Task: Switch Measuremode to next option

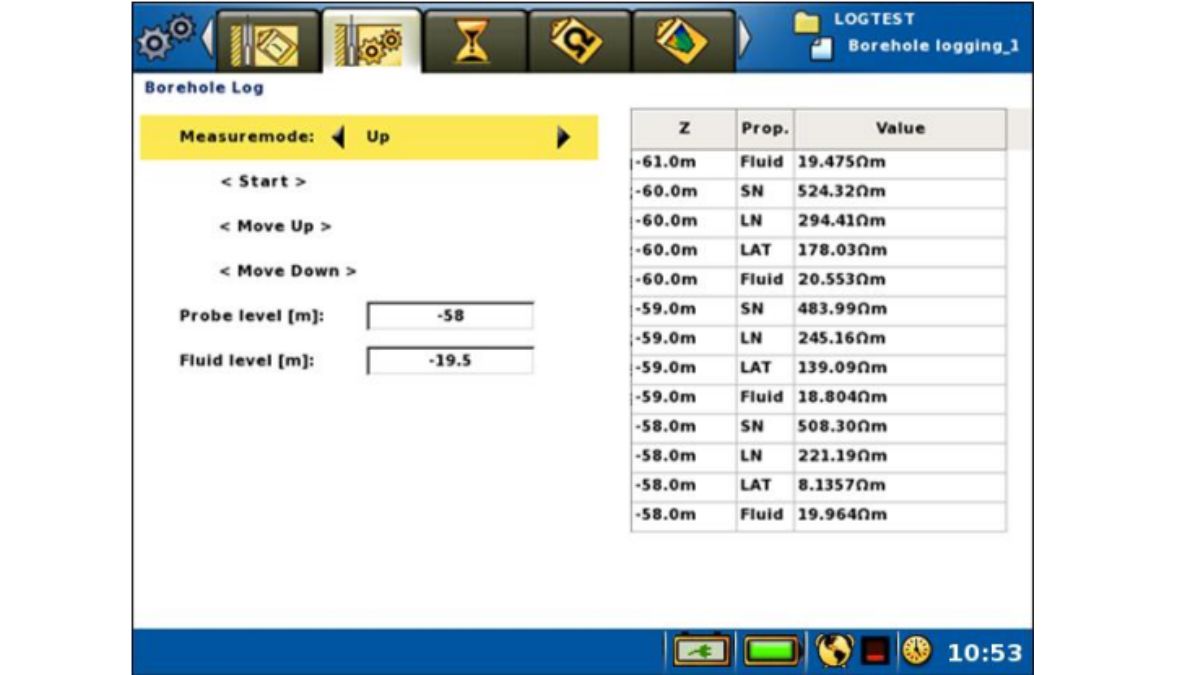Action: (564, 138)
